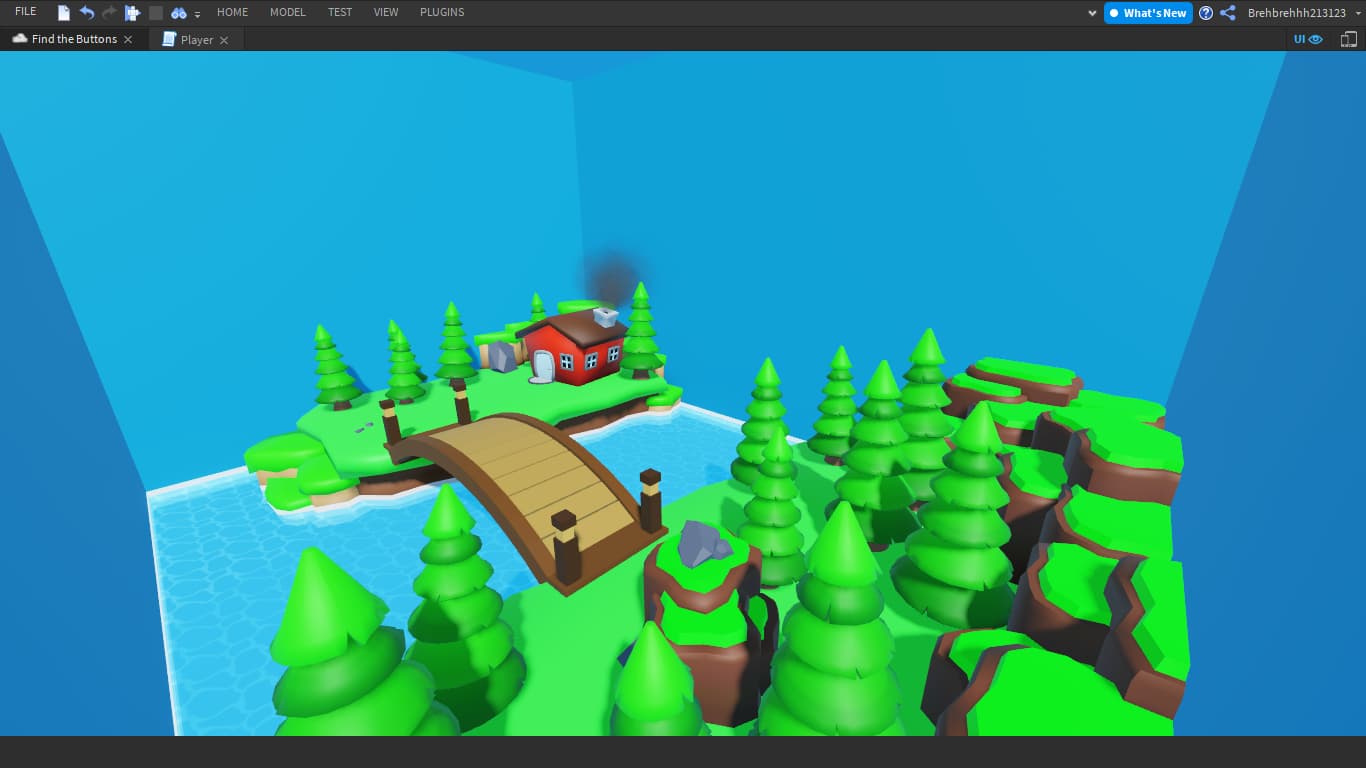Switch to the HOME ribbon tab
Screen dimensions: 1366x768
point(232,12)
